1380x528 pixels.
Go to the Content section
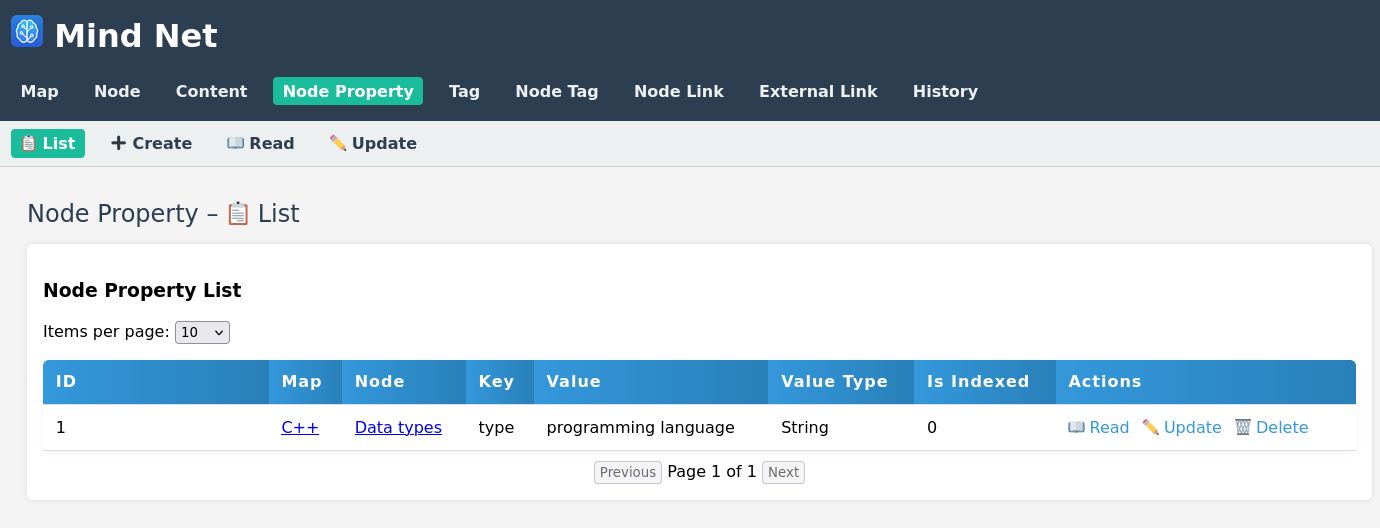click(211, 91)
